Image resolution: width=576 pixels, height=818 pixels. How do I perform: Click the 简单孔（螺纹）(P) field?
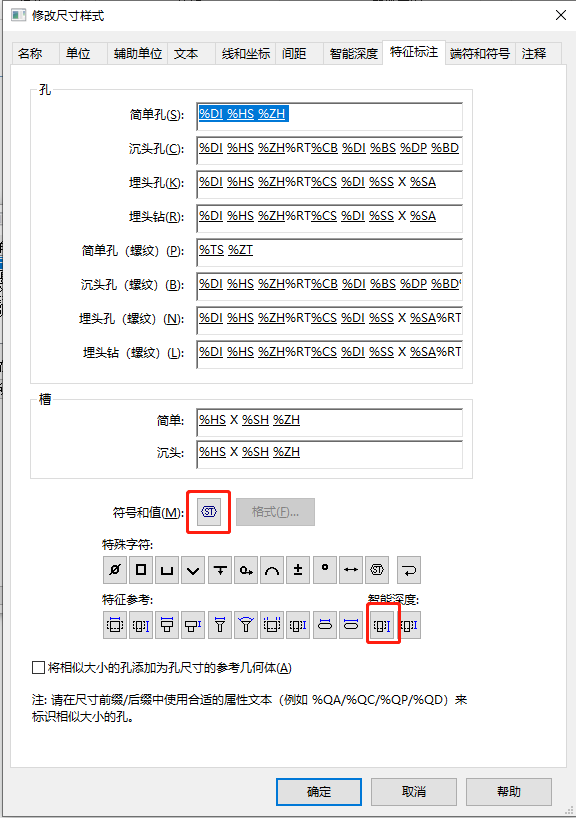[330, 252]
